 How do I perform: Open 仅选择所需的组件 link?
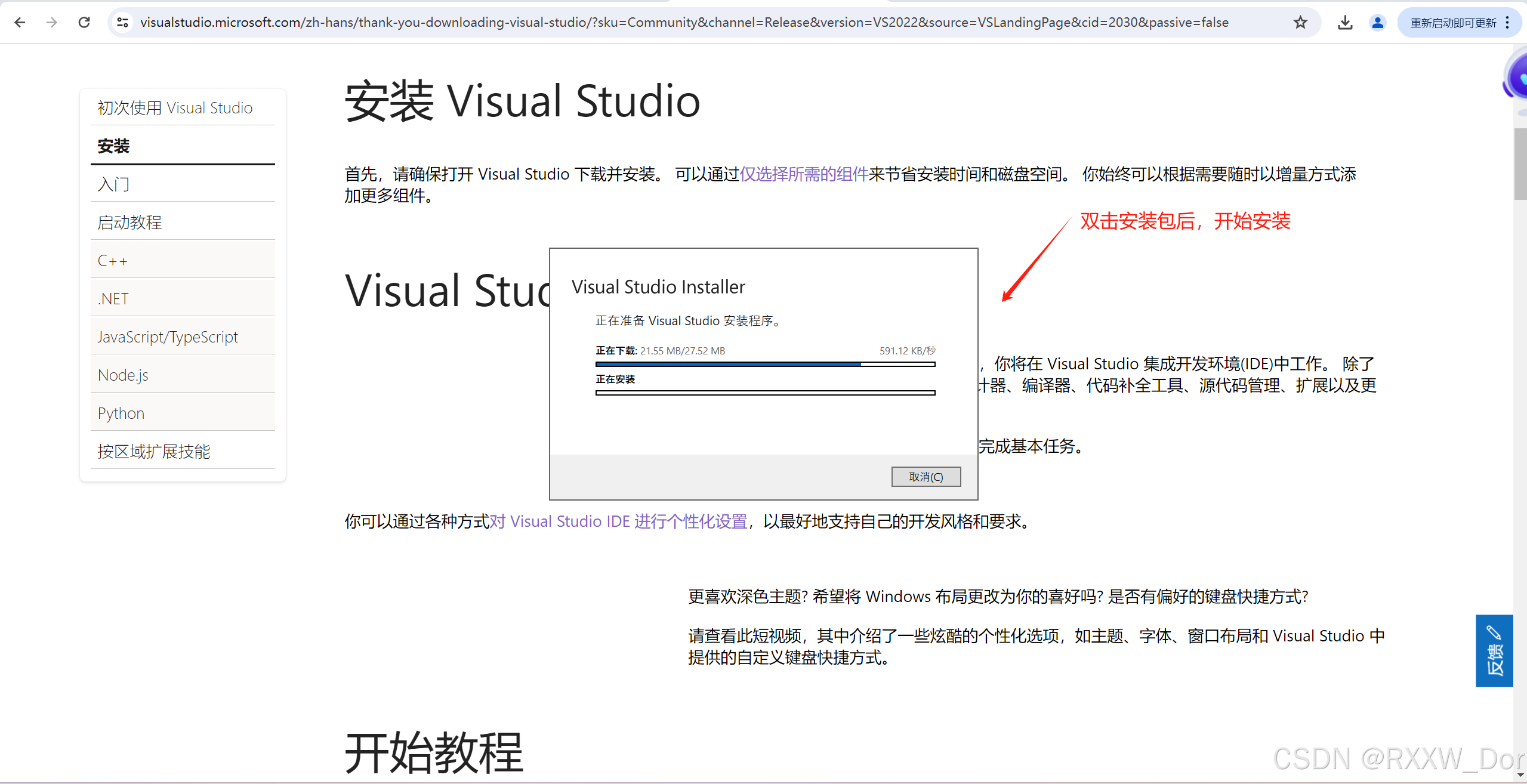tap(803, 174)
